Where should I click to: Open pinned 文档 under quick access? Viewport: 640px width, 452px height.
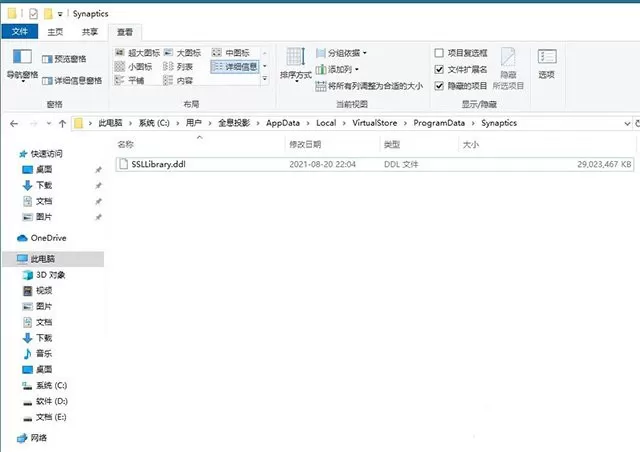pyautogui.click(x=38, y=201)
